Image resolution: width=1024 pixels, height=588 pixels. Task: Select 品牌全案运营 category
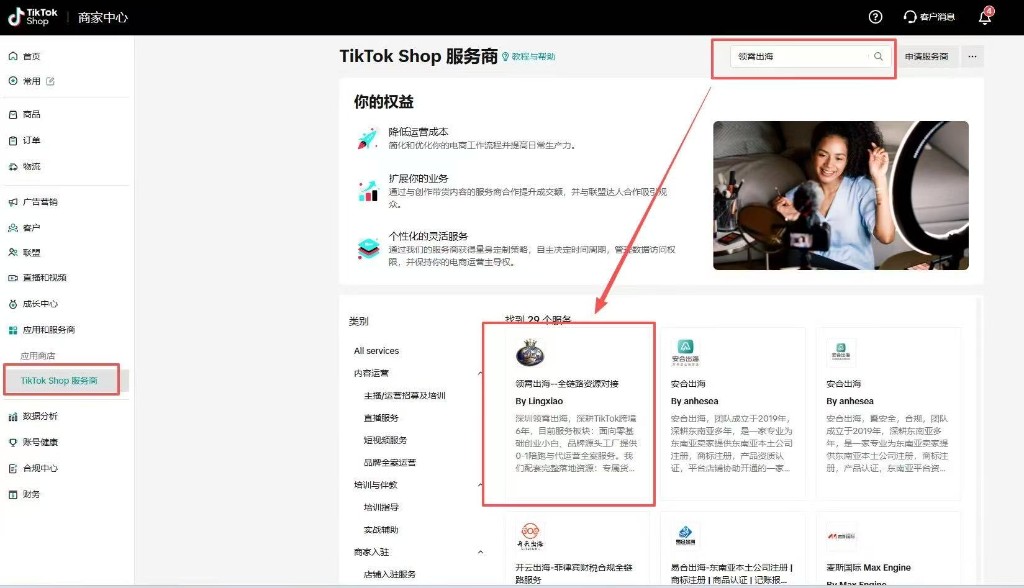pos(389,463)
